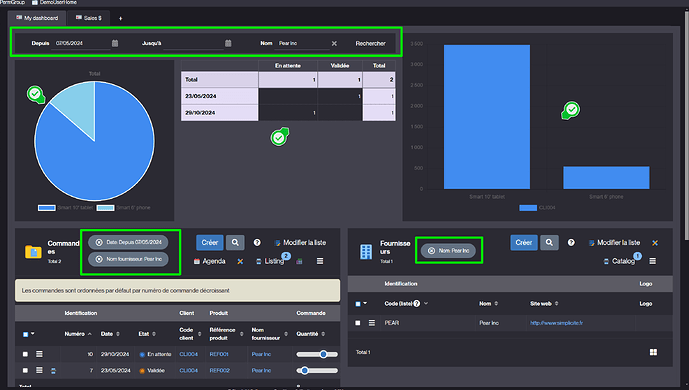Screen dimensions: 689x390
Task: Open help for the Fournisseurs list
Action: [571, 242]
